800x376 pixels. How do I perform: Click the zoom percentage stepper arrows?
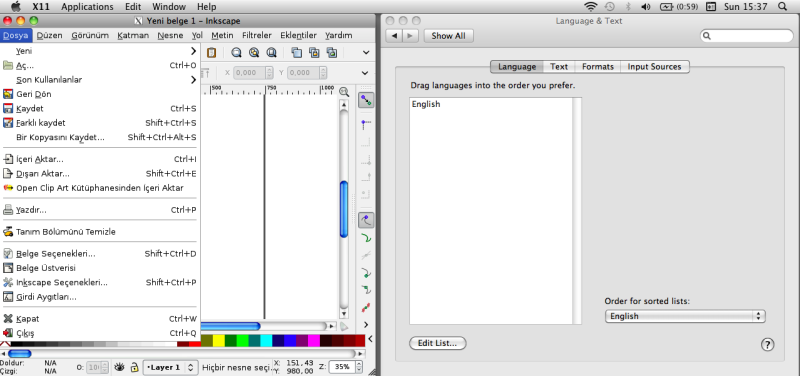(x=360, y=367)
